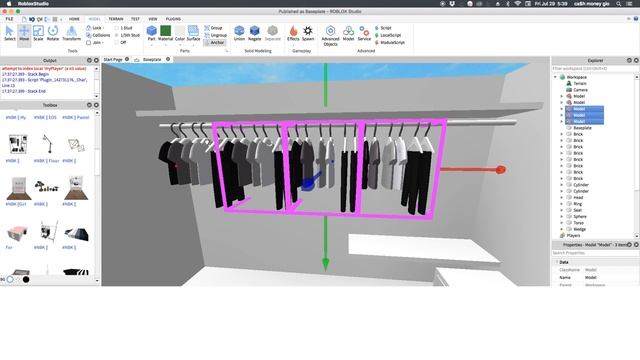Screen dimensions: 640x360
Task: Expand the Head item in Explorer
Action: 562,198
